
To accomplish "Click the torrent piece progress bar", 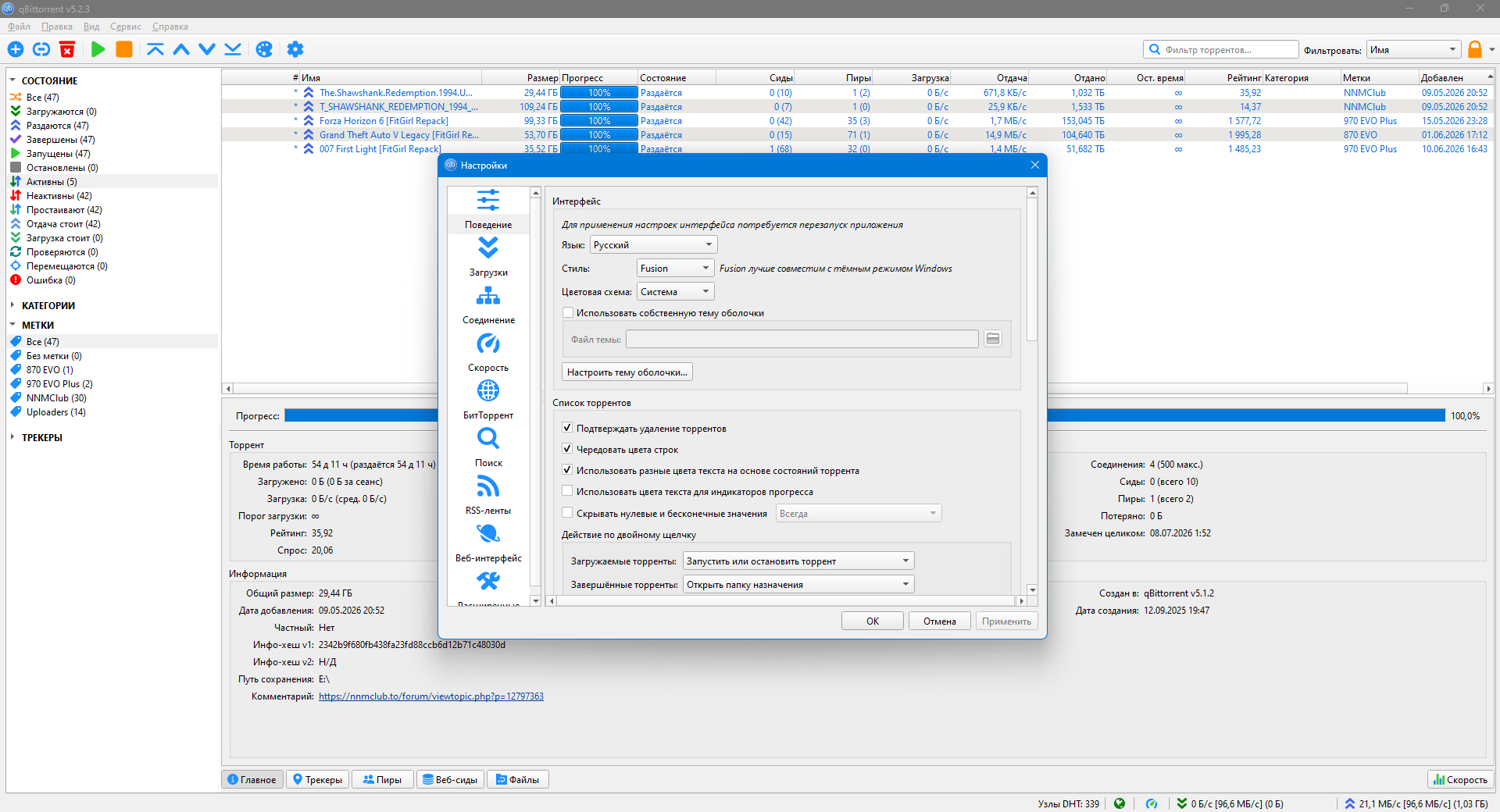I will pos(865,415).
